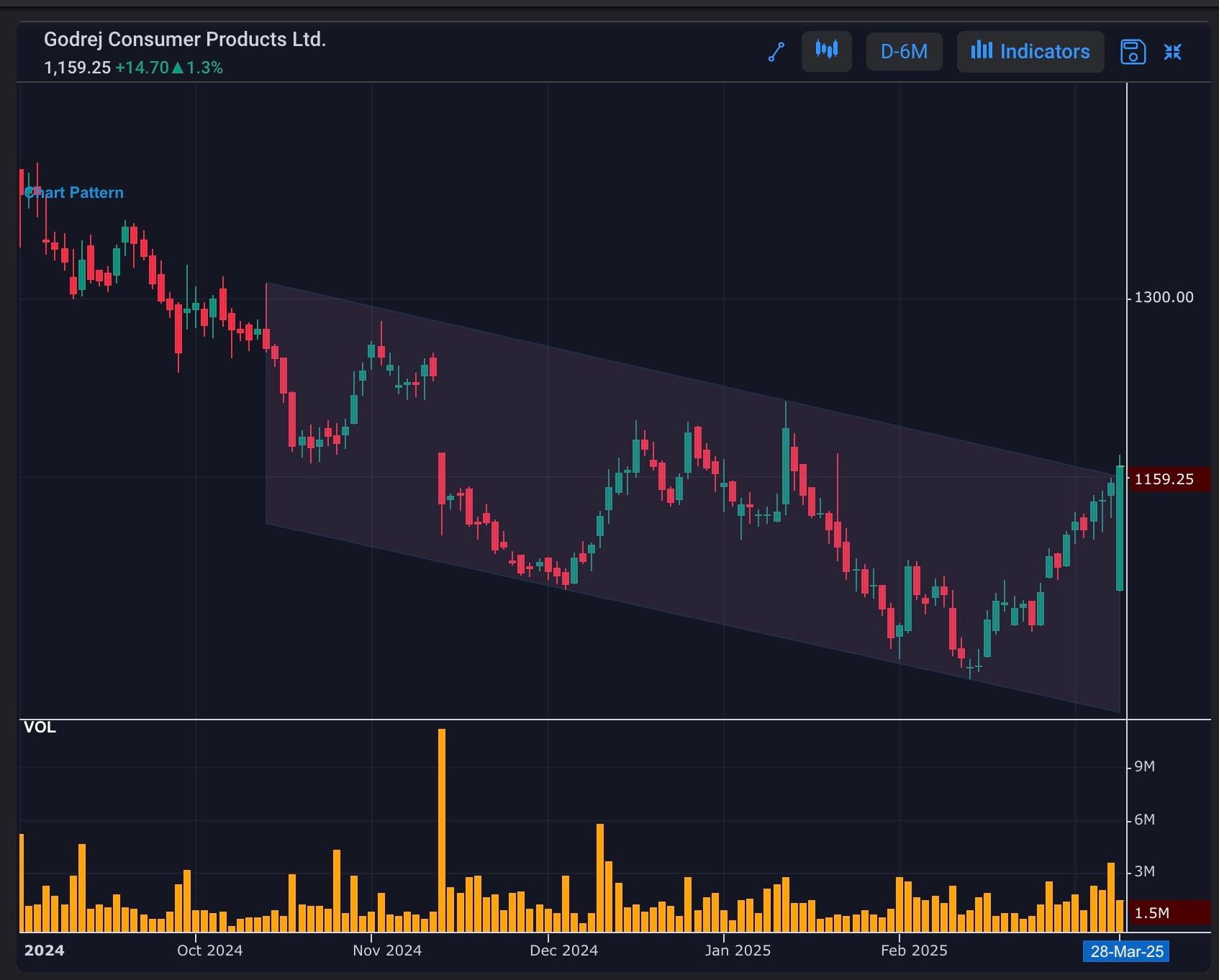Click the 28-Mar-25 date marker
1219x980 pixels.
(1127, 951)
